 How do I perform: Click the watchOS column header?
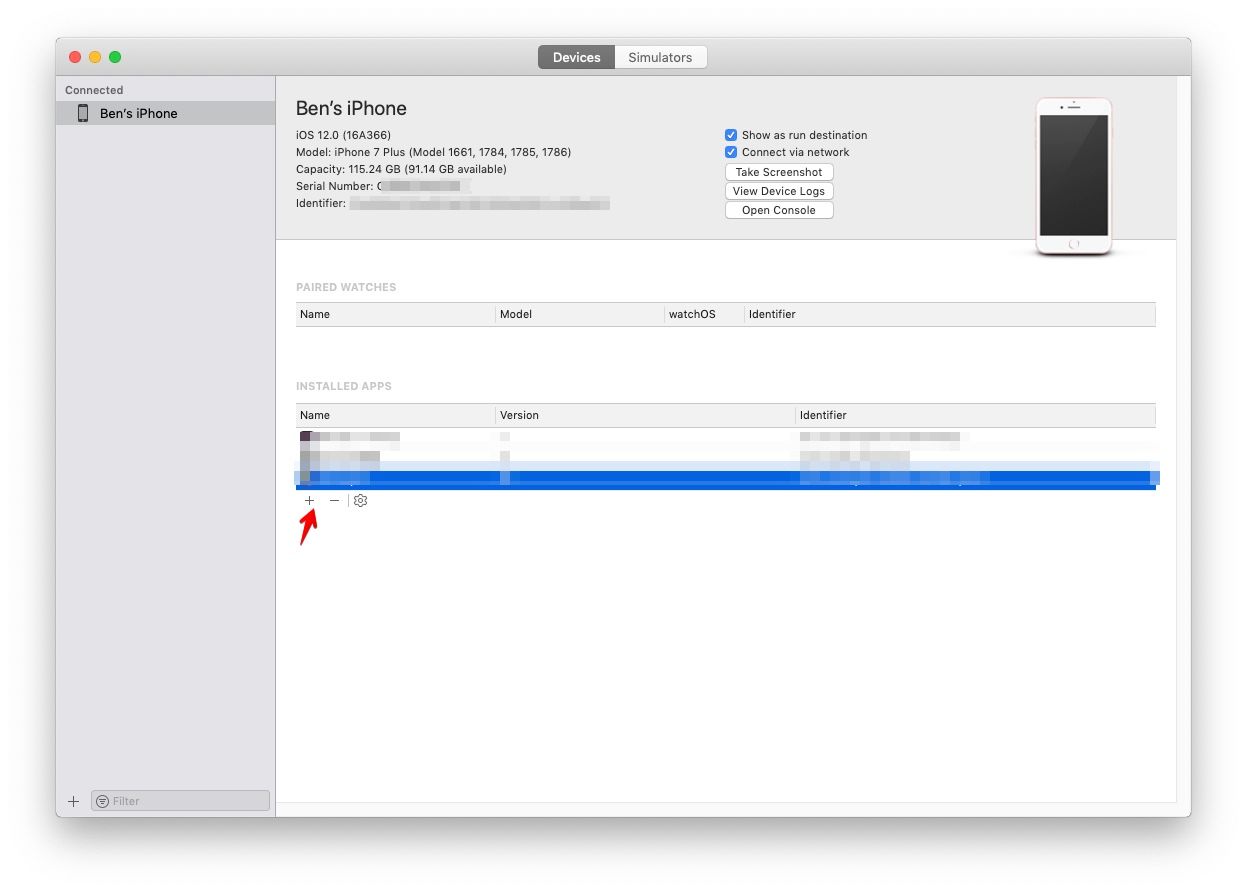pos(705,314)
